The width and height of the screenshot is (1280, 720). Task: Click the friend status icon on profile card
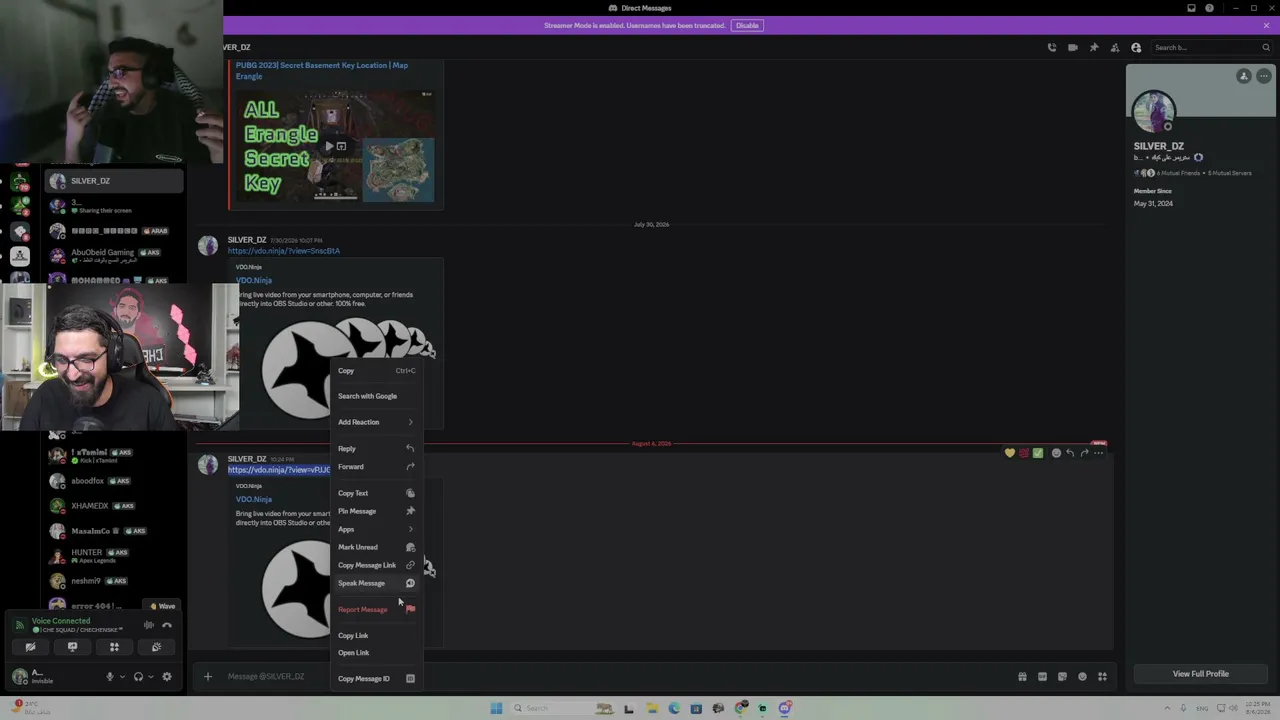(x=1244, y=76)
